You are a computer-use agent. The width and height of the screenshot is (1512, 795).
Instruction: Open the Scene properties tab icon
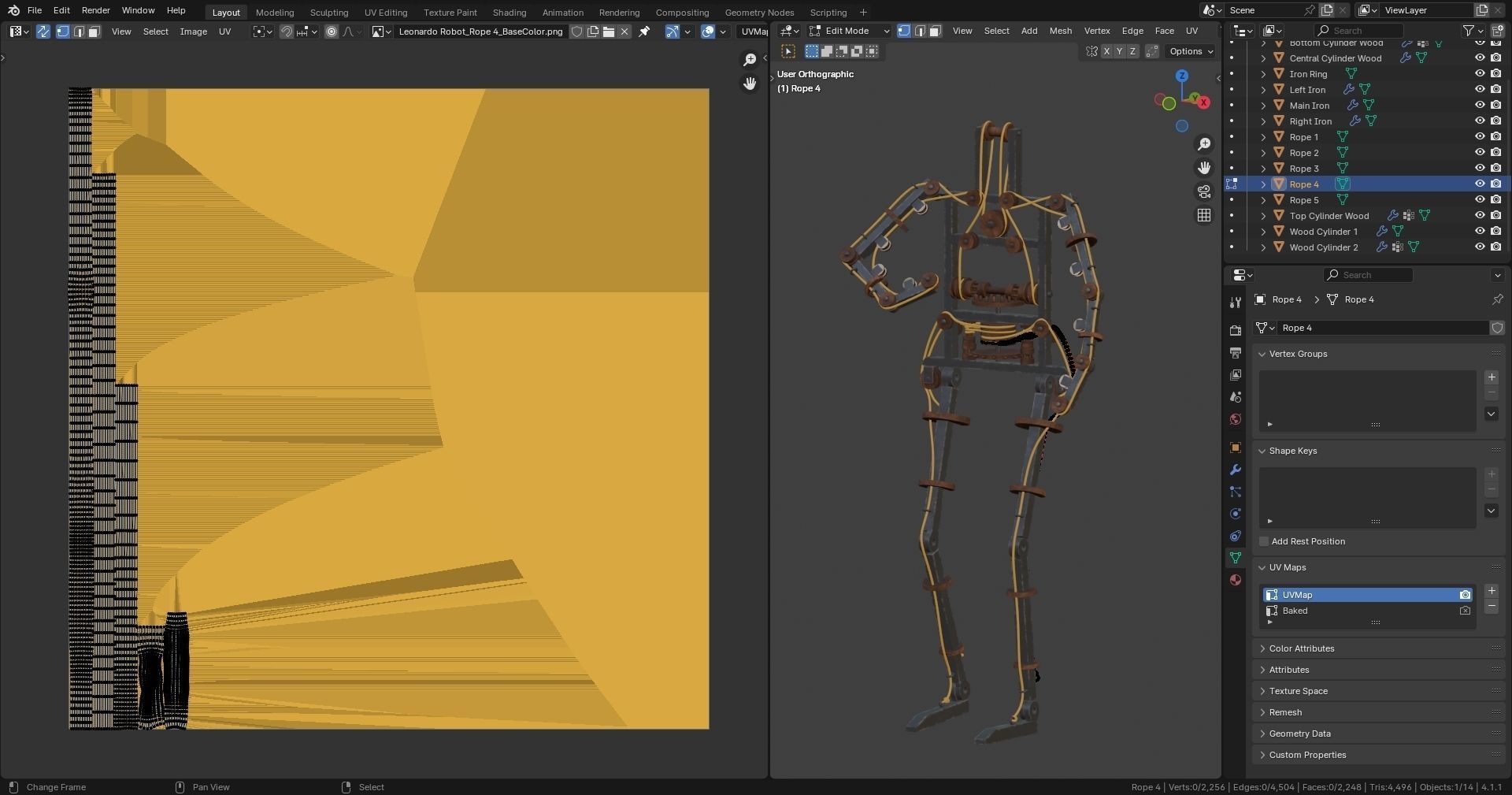coord(1235,397)
